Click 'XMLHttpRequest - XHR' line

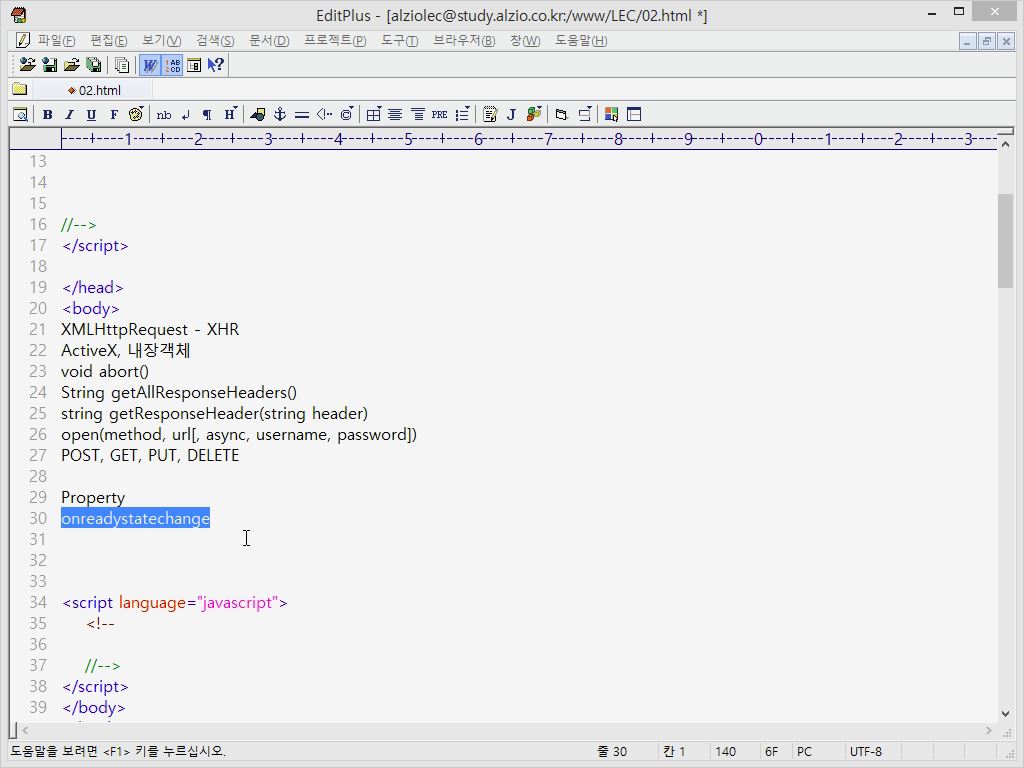coord(150,329)
